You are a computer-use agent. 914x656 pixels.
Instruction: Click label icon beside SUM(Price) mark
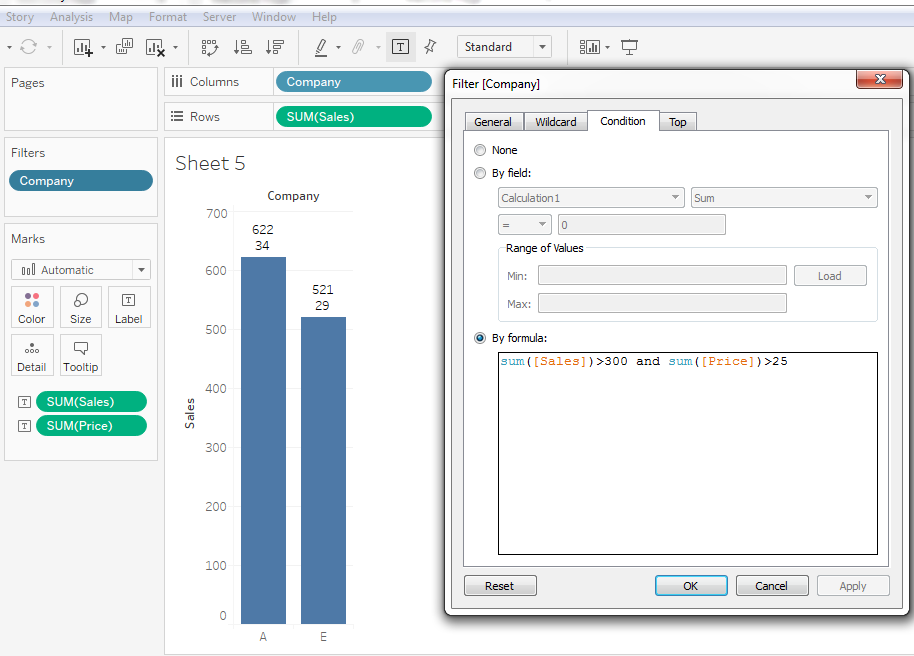tap(24, 426)
